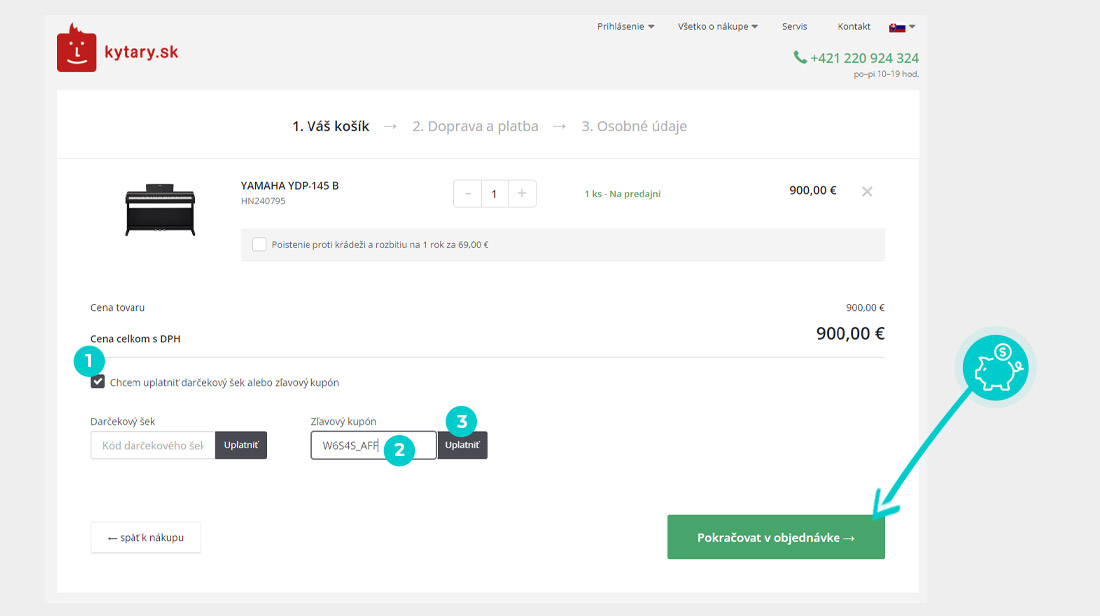Screen dimensions: 1100x616
Task: Click the opening hours po–pi 10–19 hod.
Action: coord(886,74)
